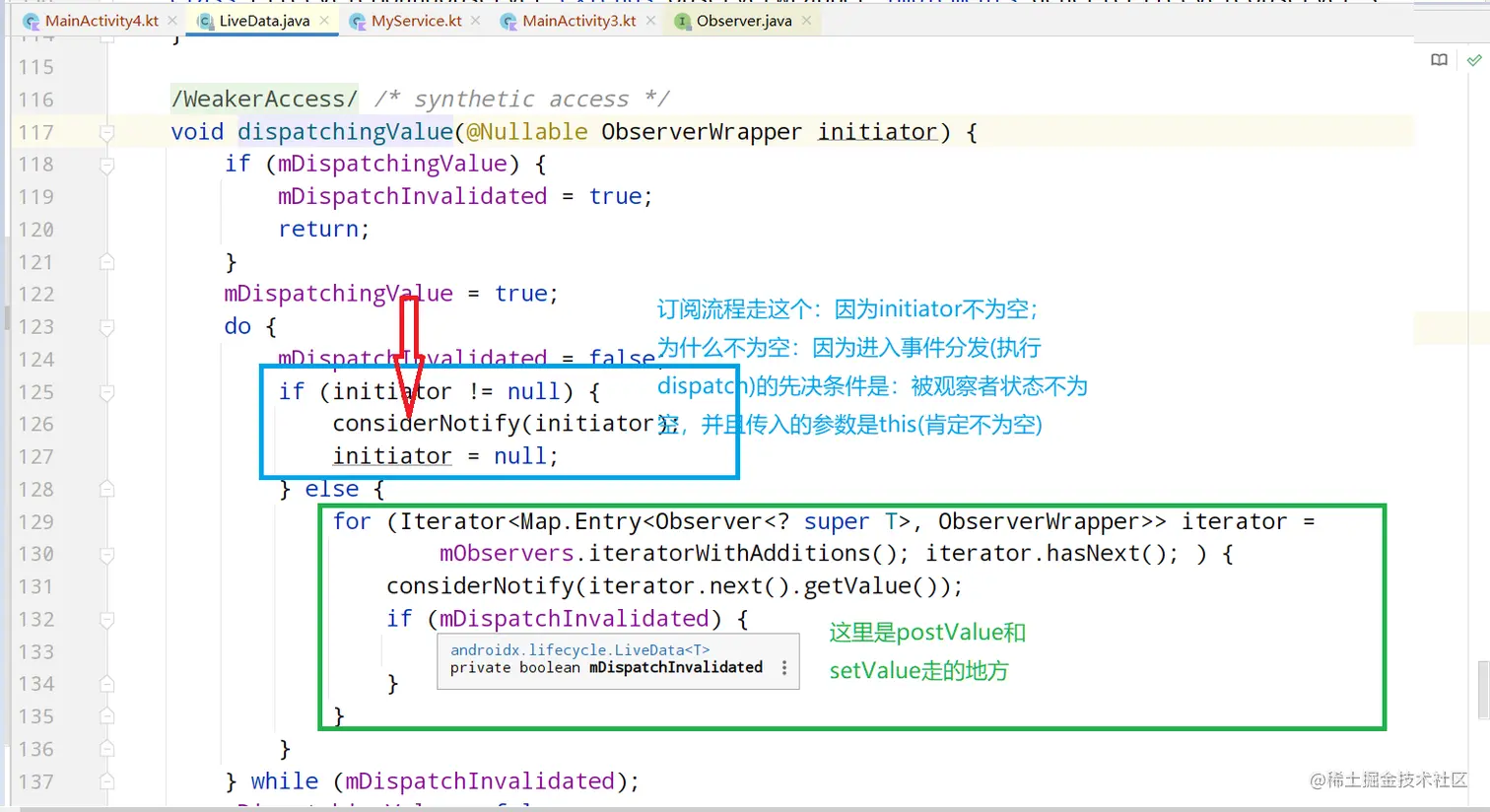Click the Java class icon on LiveData.java tab

[x=205, y=22]
